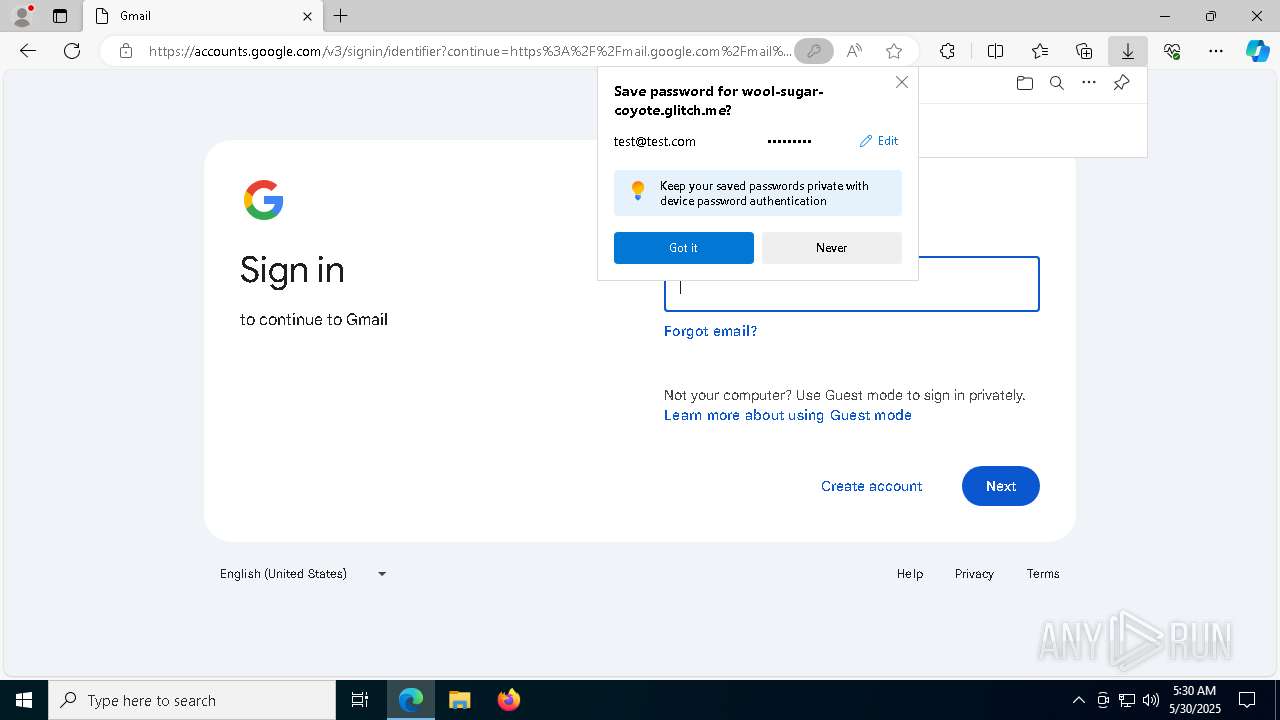
Task: Click the browser profile avatar icon
Action: [x=21, y=16]
